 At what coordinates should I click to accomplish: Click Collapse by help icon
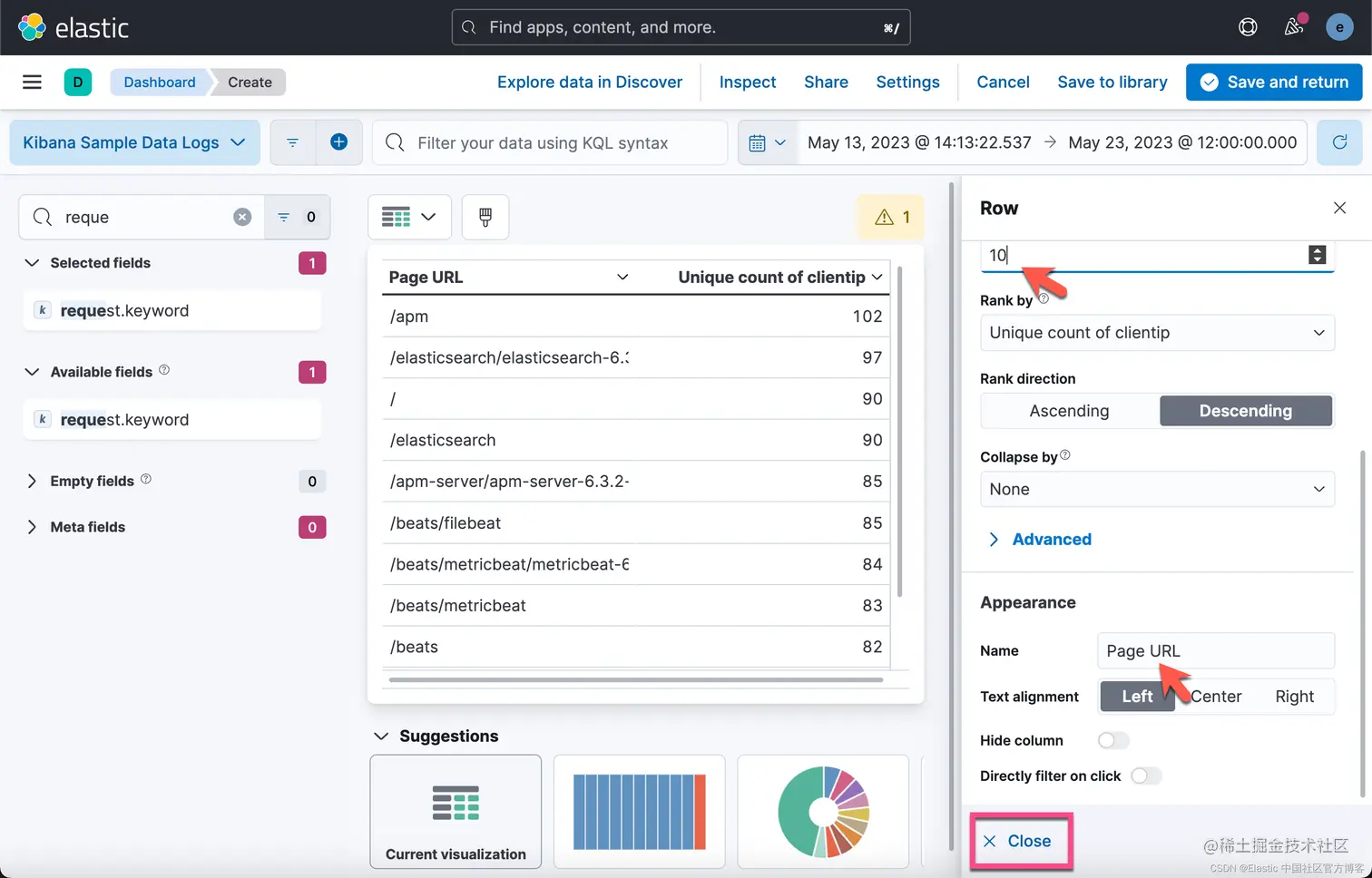click(x=1065, y=455)
